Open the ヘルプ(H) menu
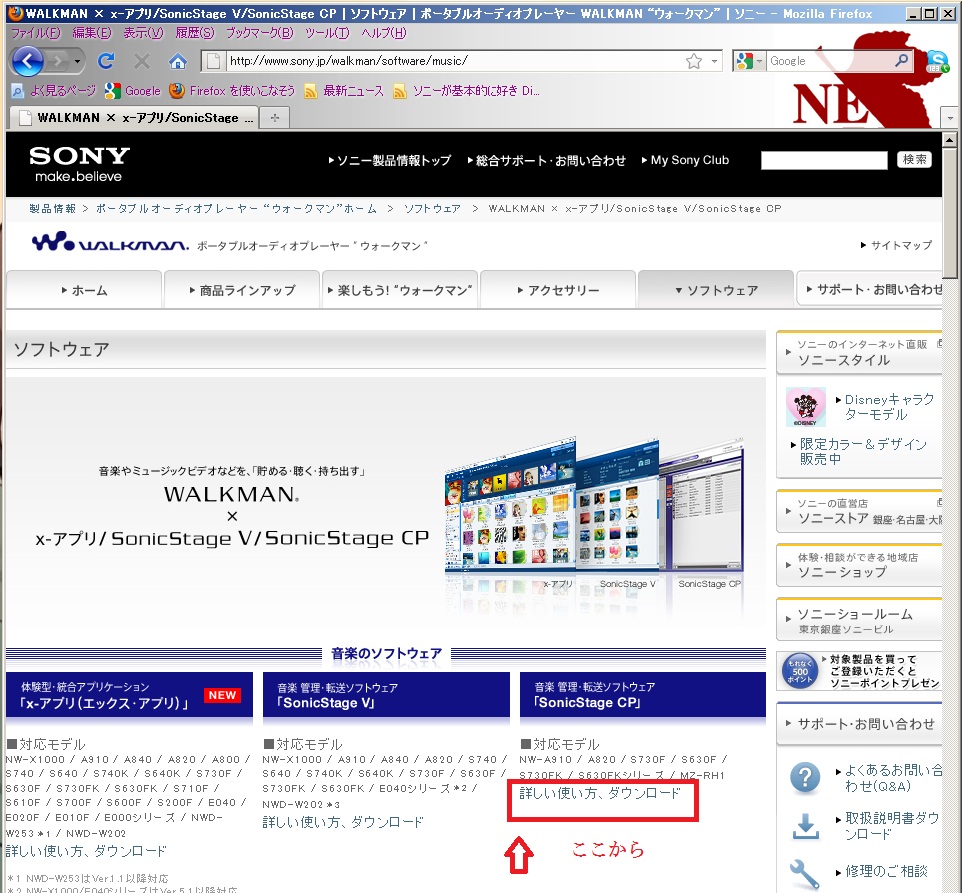The height and width of the screenshot is (893, 962). tap(384, 33)
